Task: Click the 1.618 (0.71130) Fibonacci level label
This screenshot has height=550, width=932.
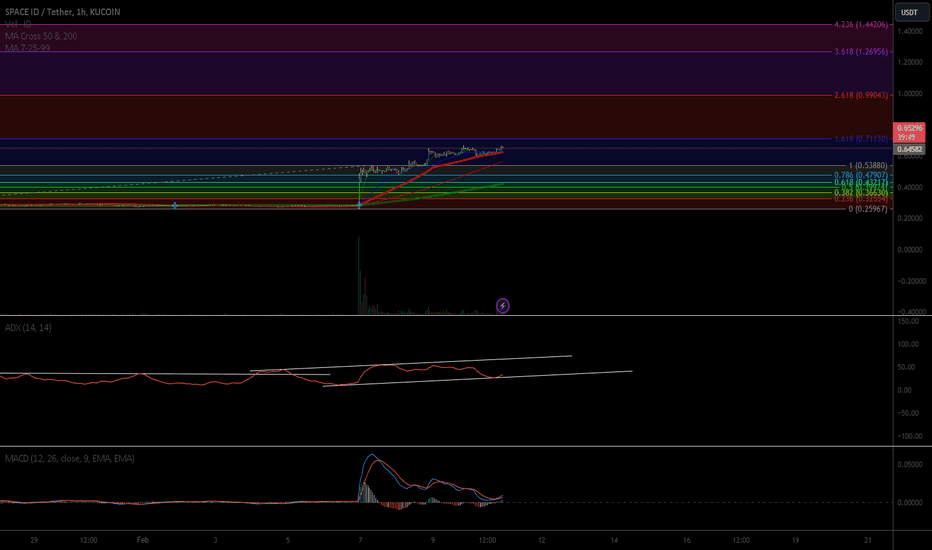Action: tap(861, 139)
